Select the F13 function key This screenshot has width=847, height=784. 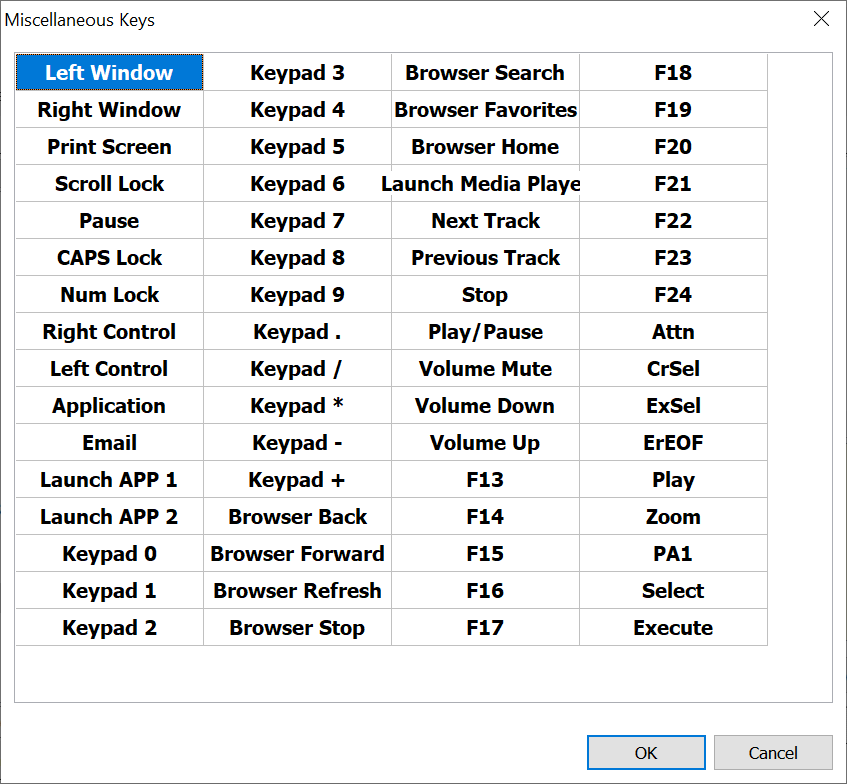tap(485, 480)
